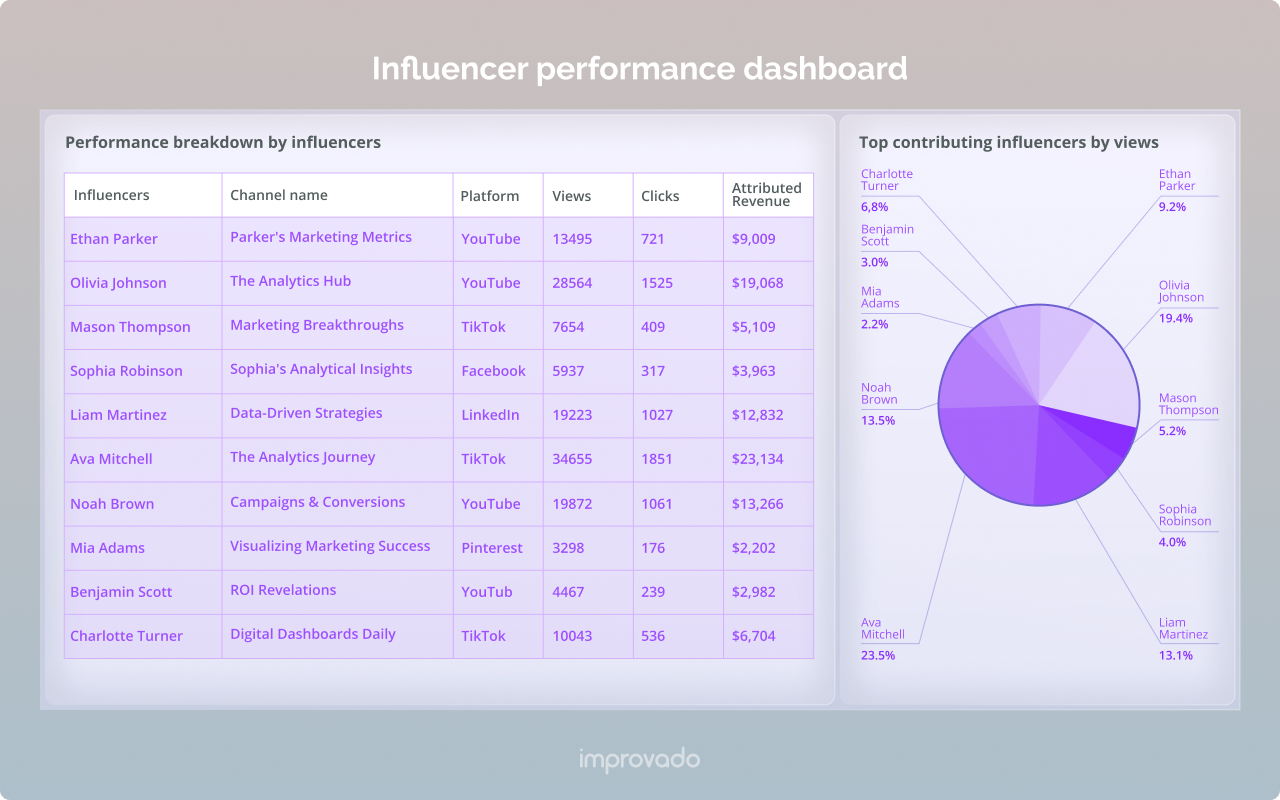Select the Views column header
The height and width of the screenshot is (800, 1280).
pos(571,196)
